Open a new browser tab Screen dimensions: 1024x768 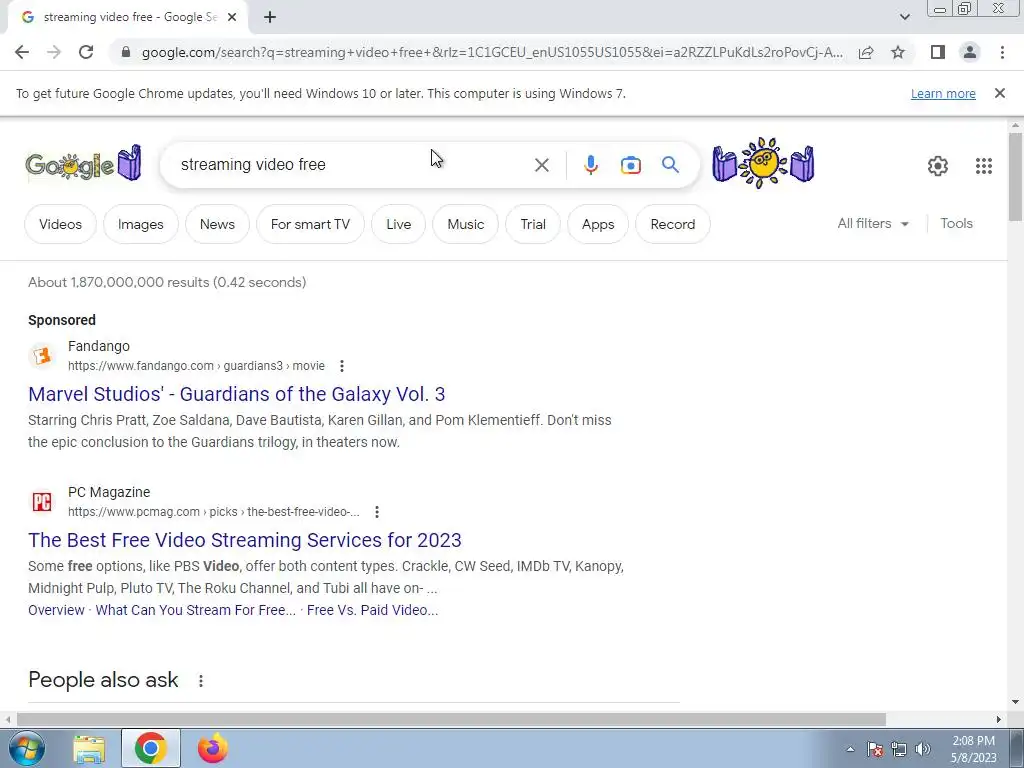pos(270,18)
